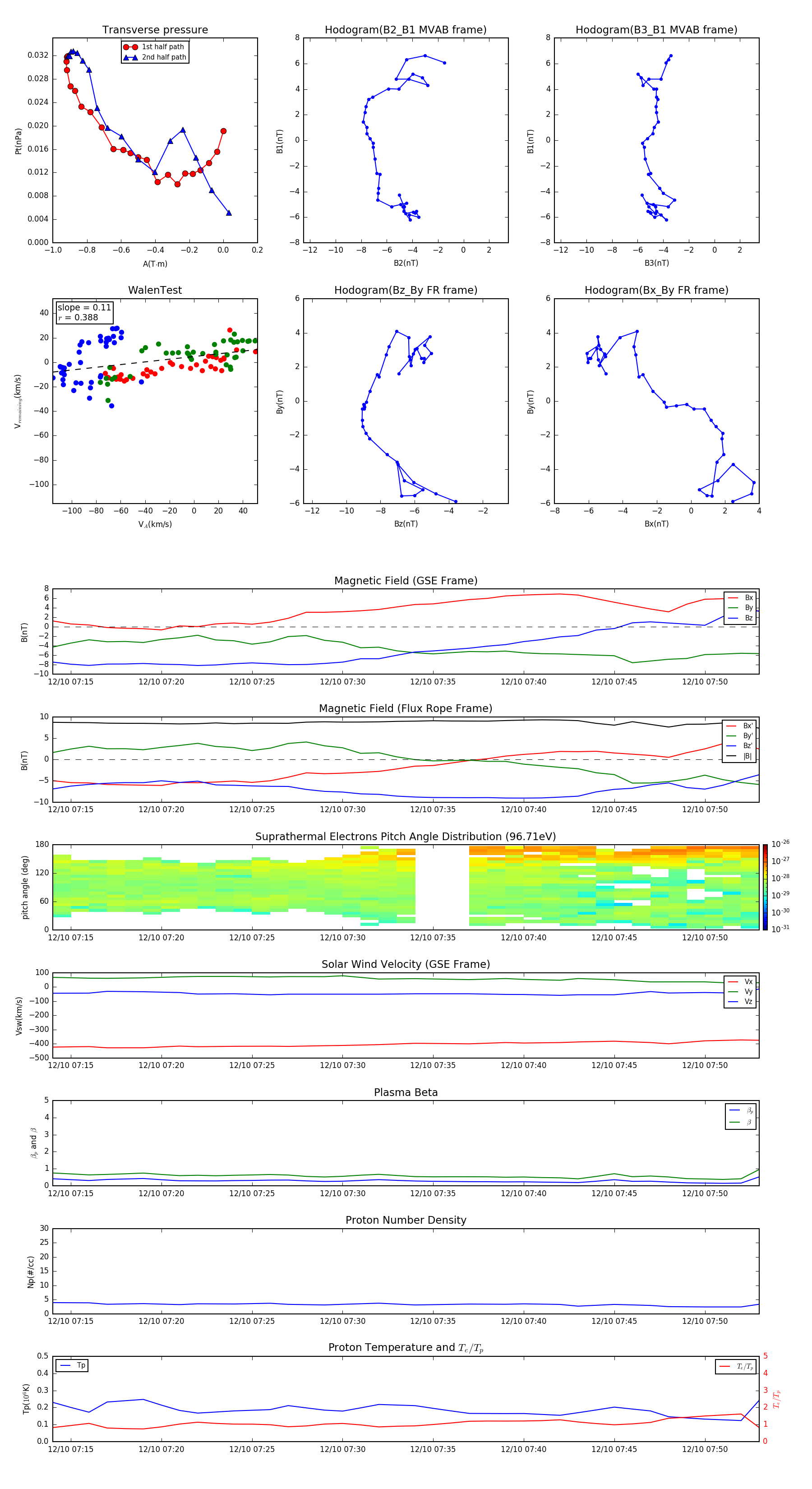Screen dimensions: 812x1489
Task: Click the β_p legend entry in Plasma Beta
Action: [742, 1110]
